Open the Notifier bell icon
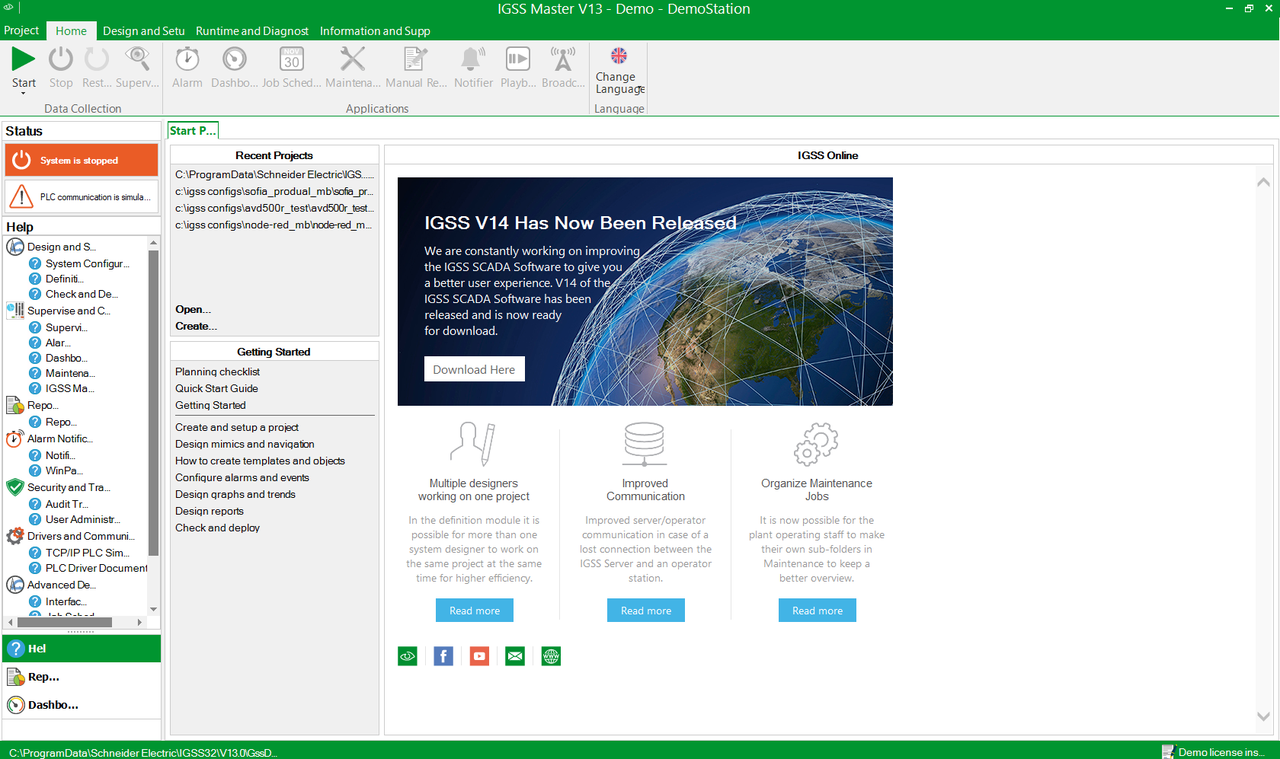Viewport: 1280px width, 759px height. point(473,59)
